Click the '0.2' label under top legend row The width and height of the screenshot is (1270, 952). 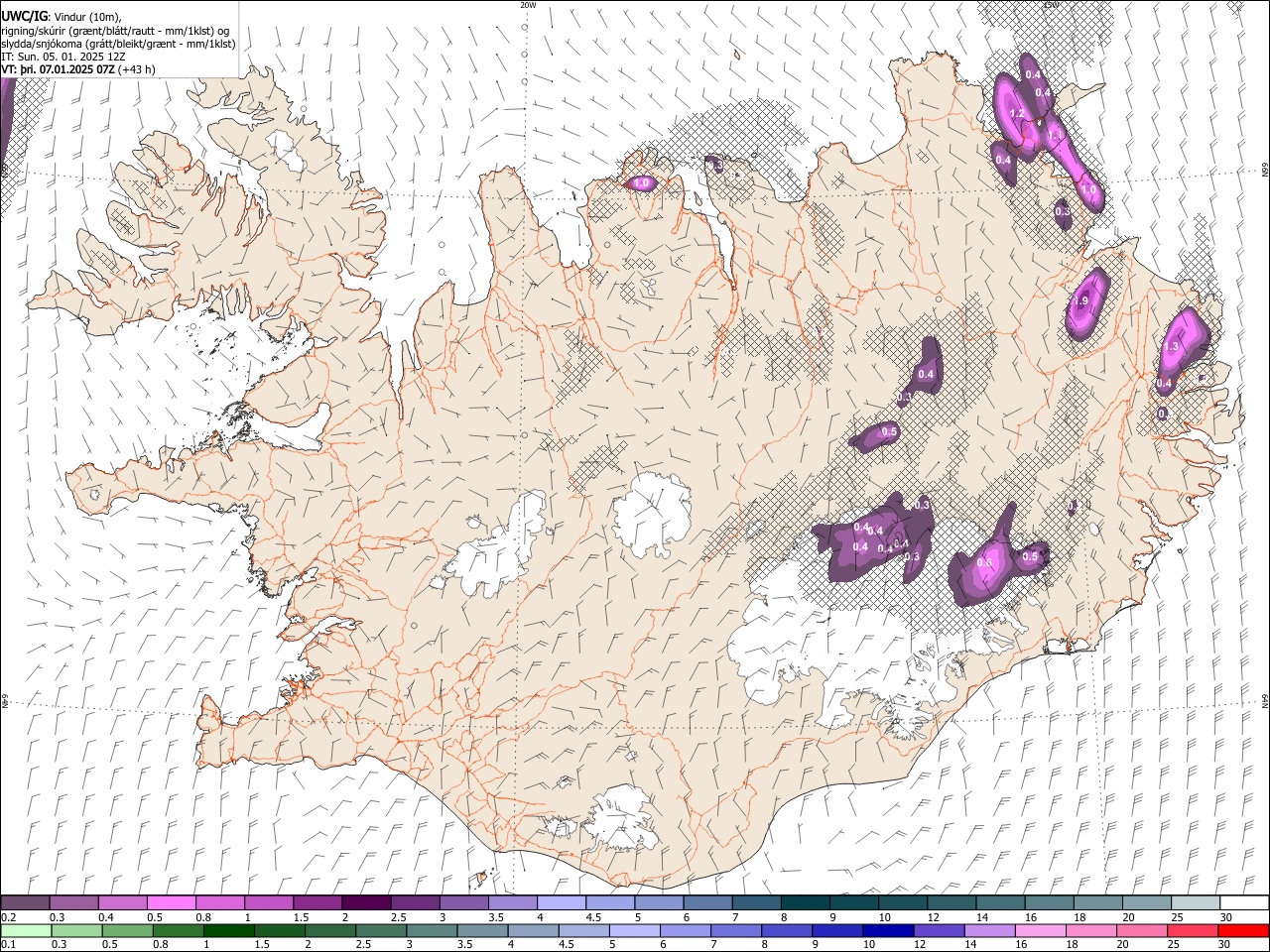point(9,917)
